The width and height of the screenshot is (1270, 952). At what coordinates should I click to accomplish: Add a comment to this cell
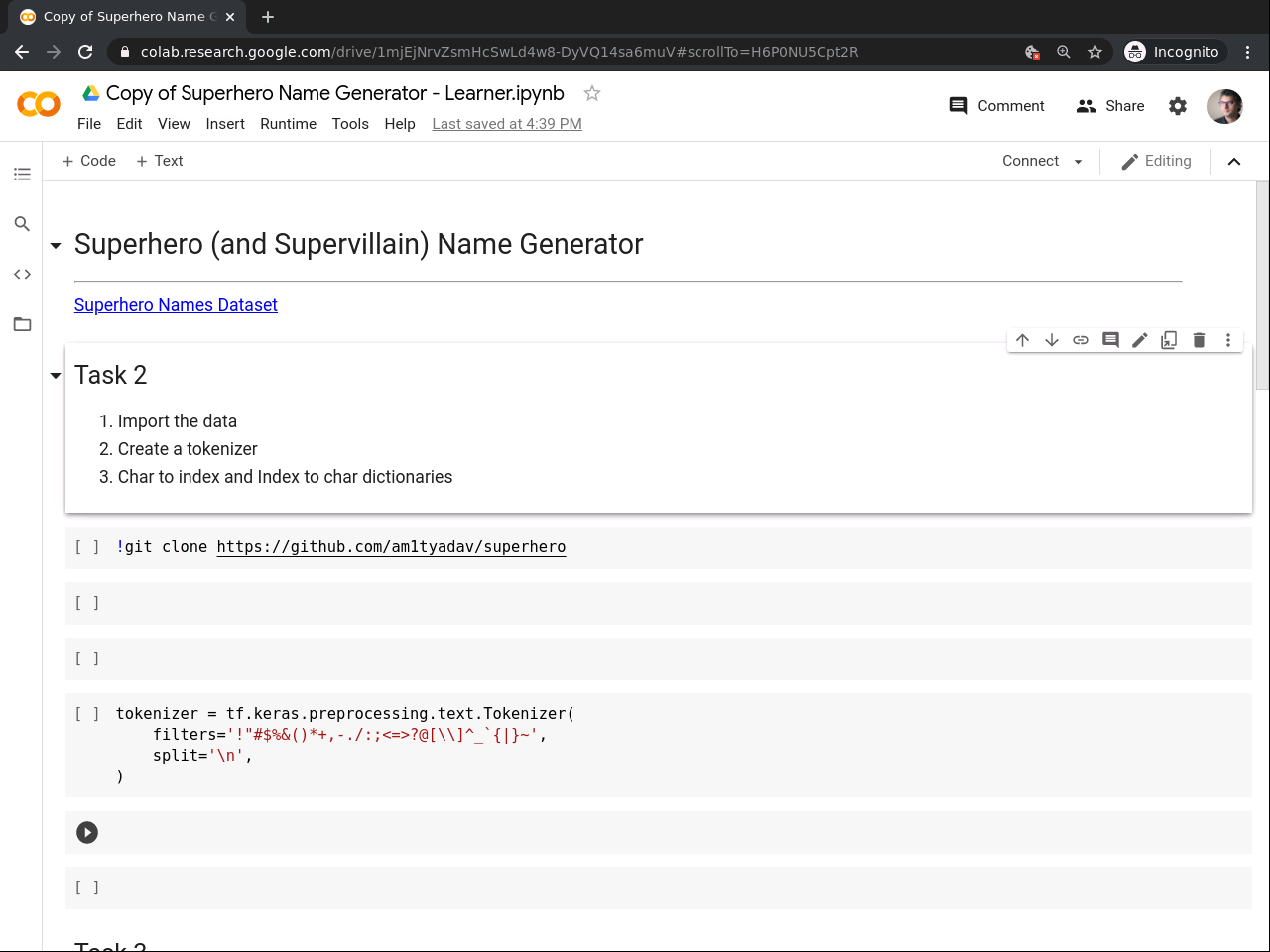(1110, 340)
